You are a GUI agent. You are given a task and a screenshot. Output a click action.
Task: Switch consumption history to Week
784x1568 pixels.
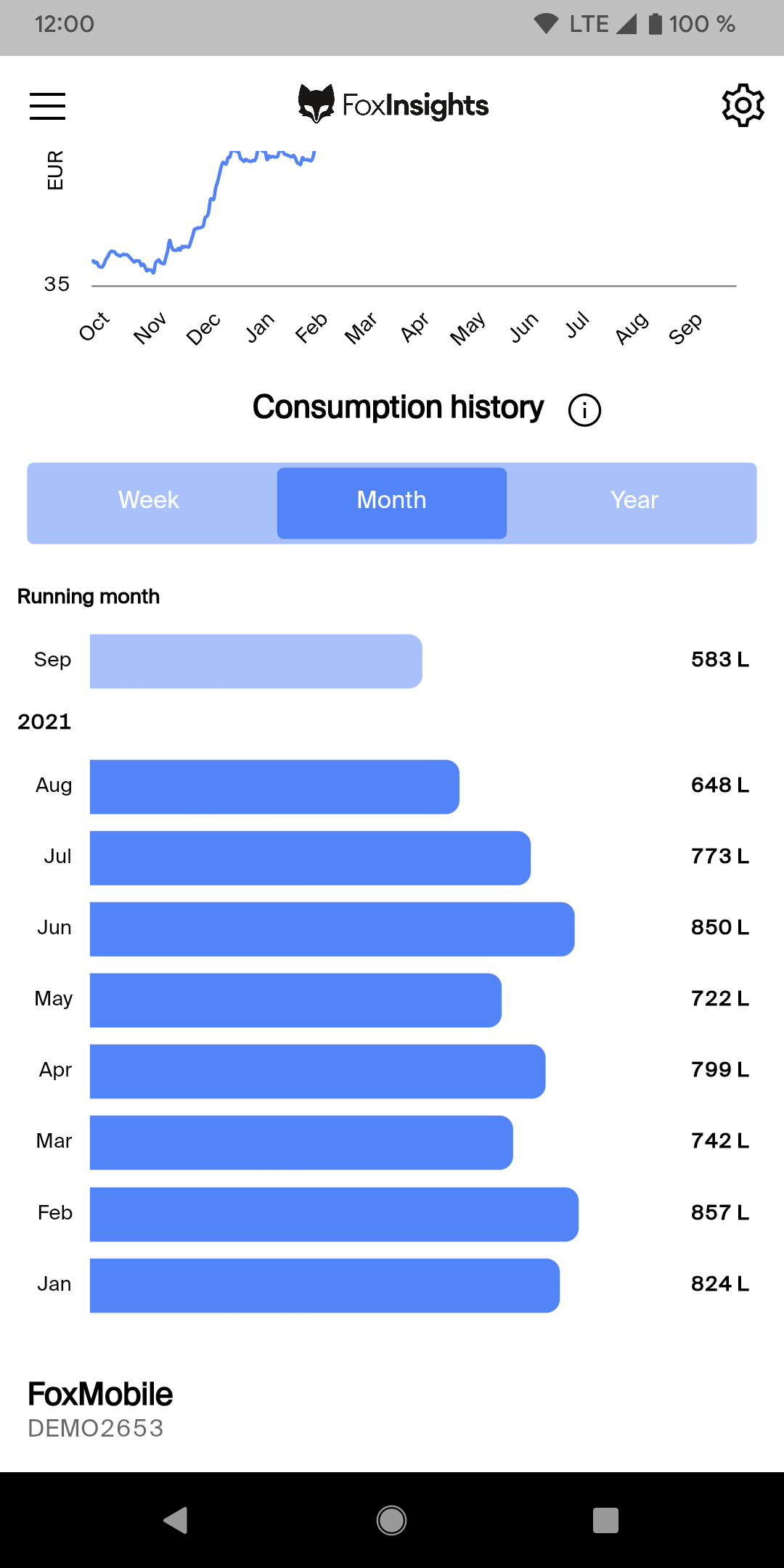coord(149,500)
